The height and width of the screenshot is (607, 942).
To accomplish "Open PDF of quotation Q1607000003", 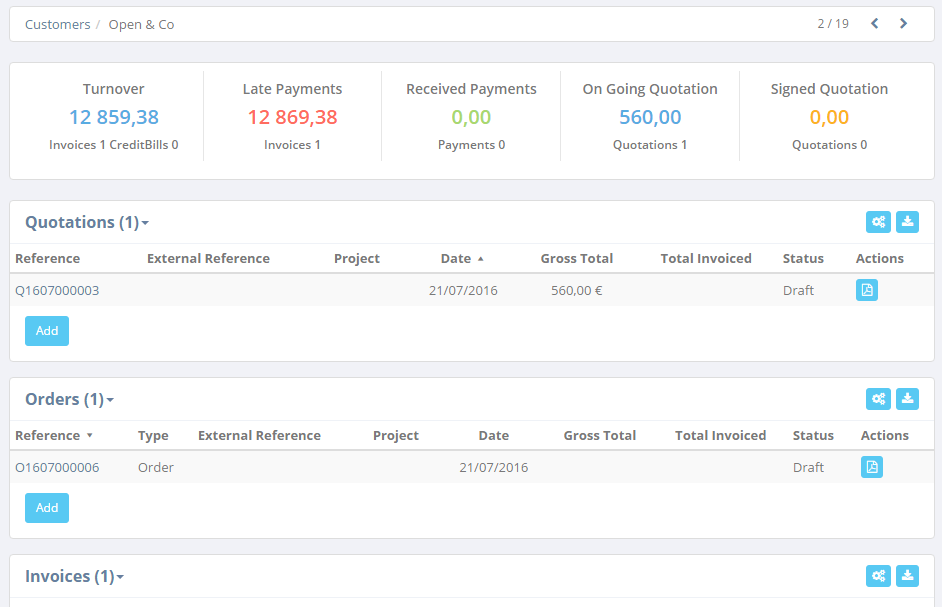I will pyautogui.click(x=867, y=290).
